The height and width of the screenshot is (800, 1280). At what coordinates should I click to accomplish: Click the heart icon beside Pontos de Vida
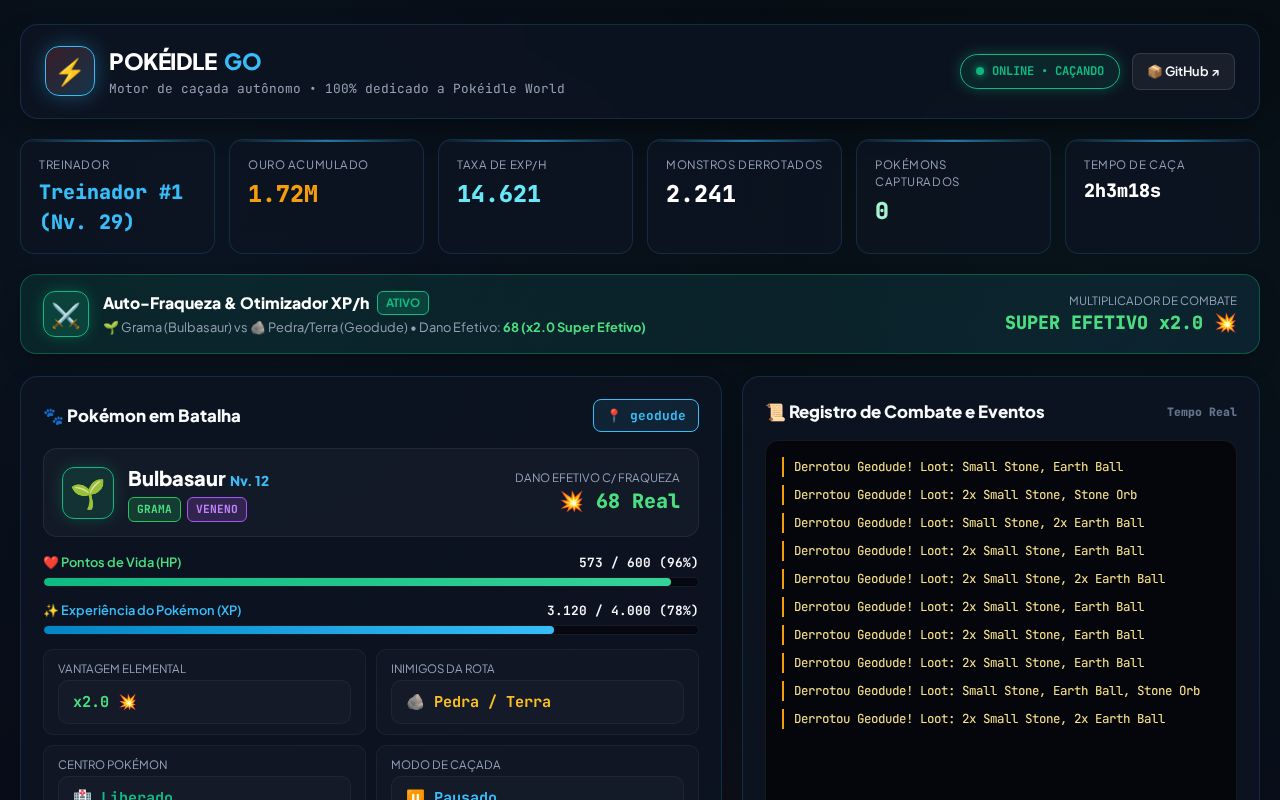(x=51, y=563)
